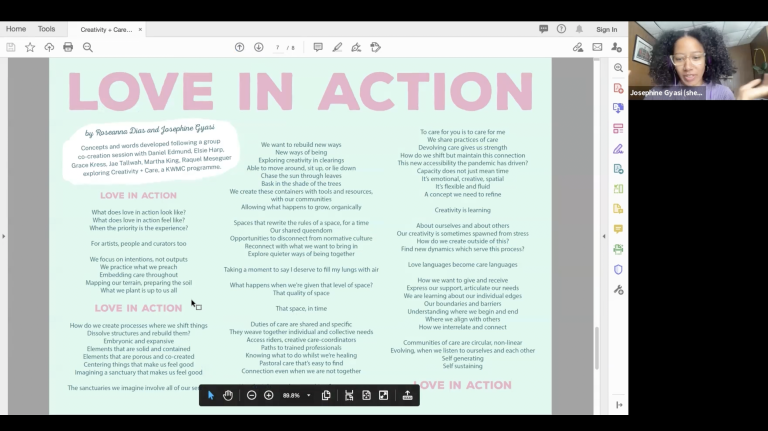Click the zoom out minus button

pyautogui.click(x=251, y=395)
